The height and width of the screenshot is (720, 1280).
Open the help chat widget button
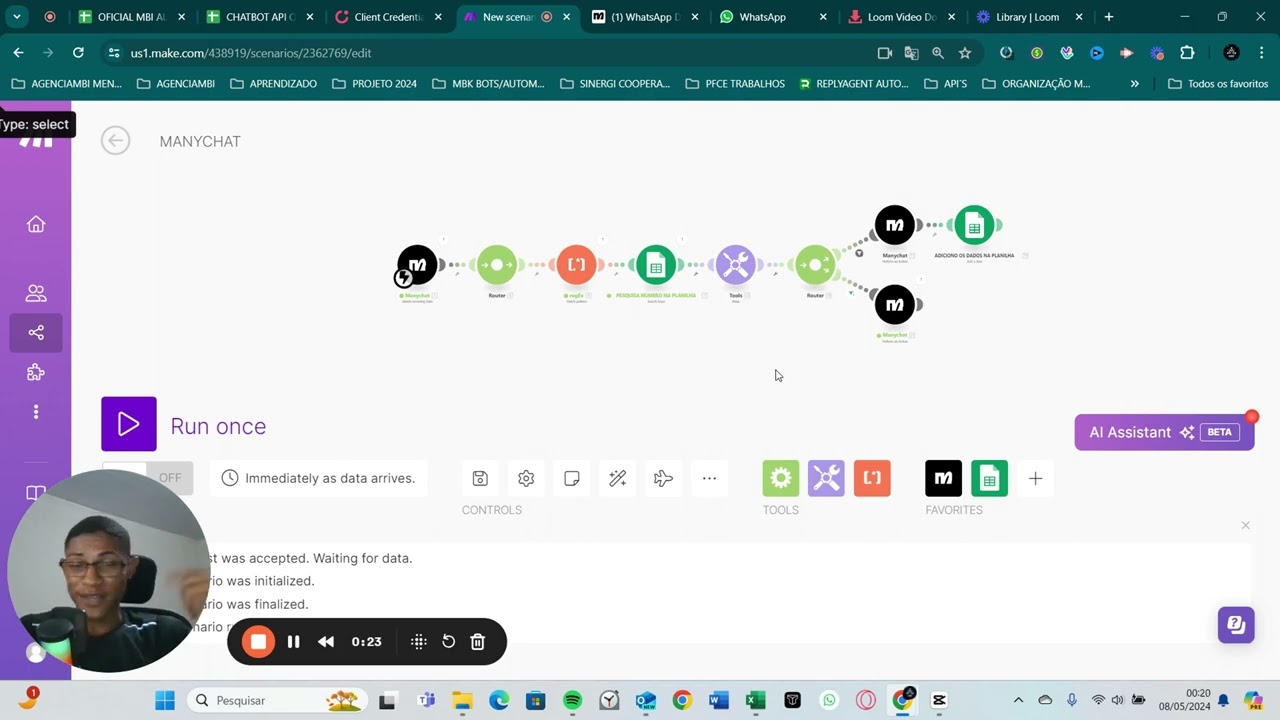1236,625
